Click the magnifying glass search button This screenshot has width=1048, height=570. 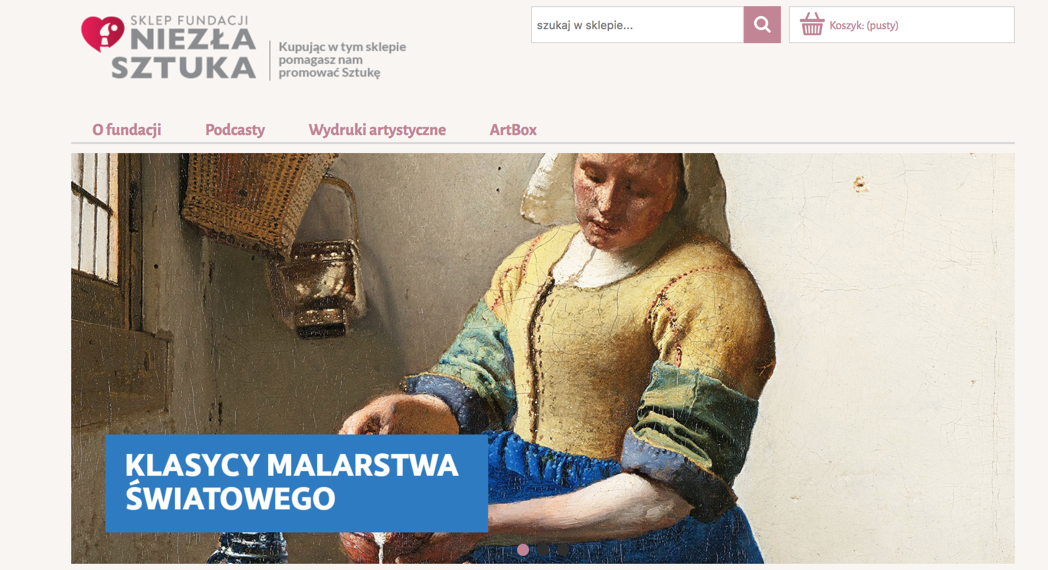point(762,25)
